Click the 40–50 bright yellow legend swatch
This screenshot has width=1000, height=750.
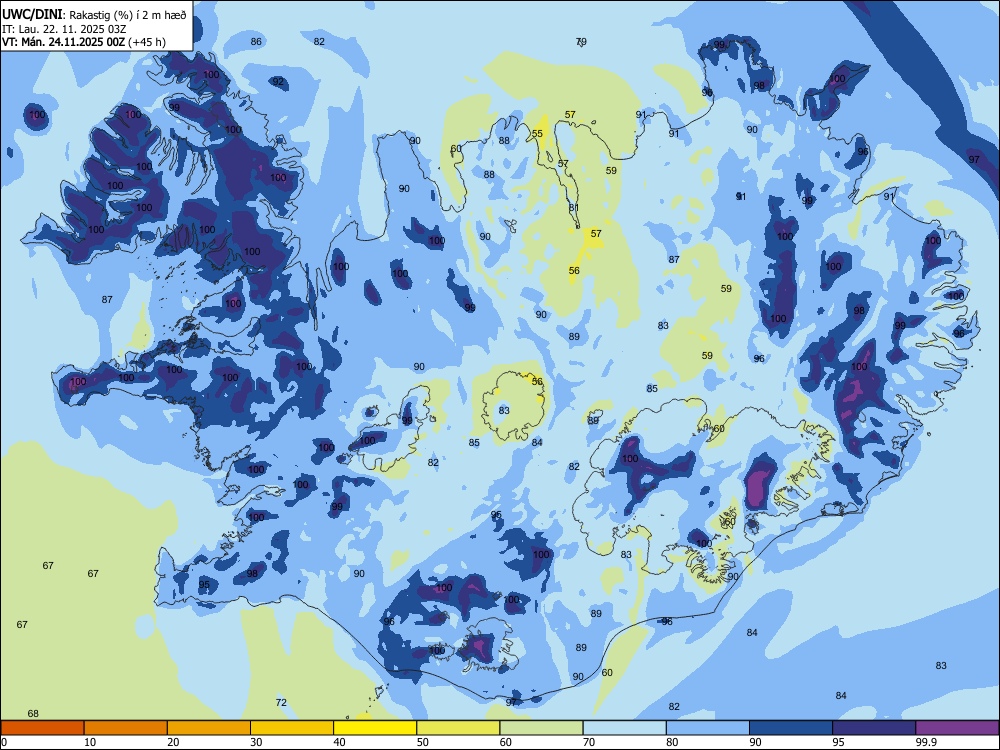point(375,728)
